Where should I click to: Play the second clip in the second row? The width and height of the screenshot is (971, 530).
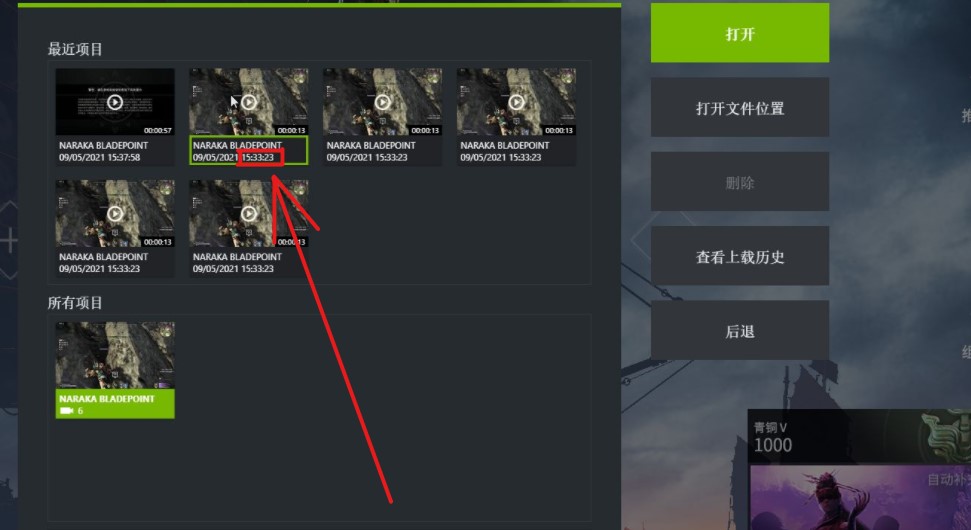point(249,214)
